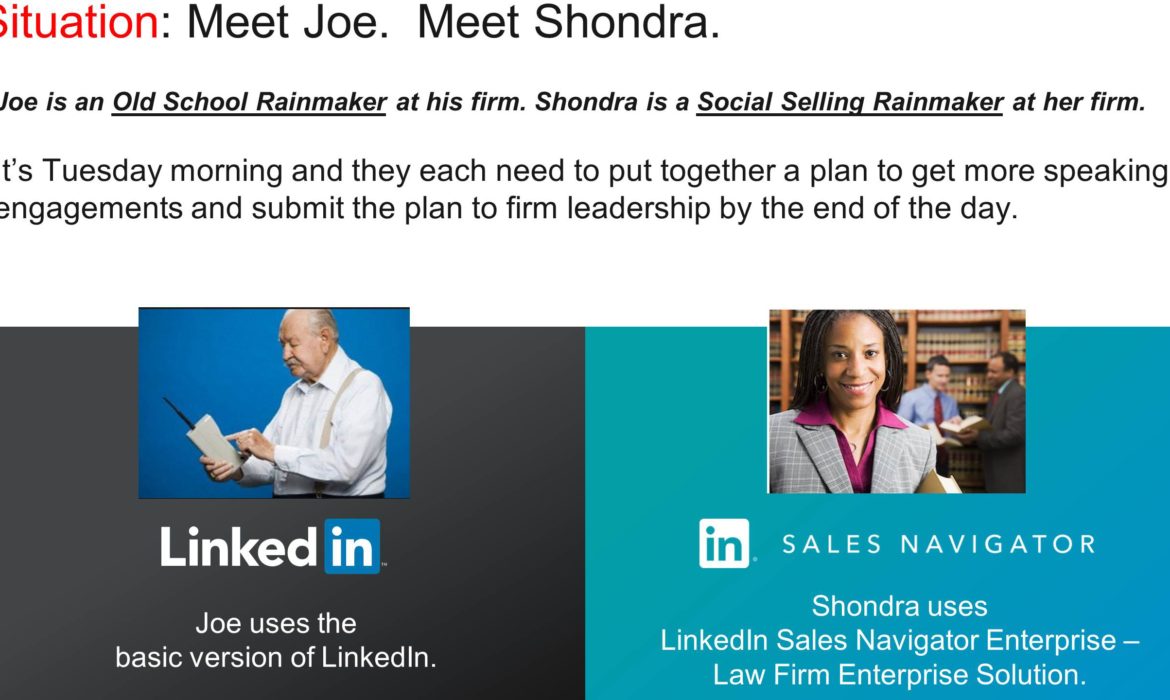
Task: Click the 'SALES NAVIGATOR' title text
Action: pos(939,544)
